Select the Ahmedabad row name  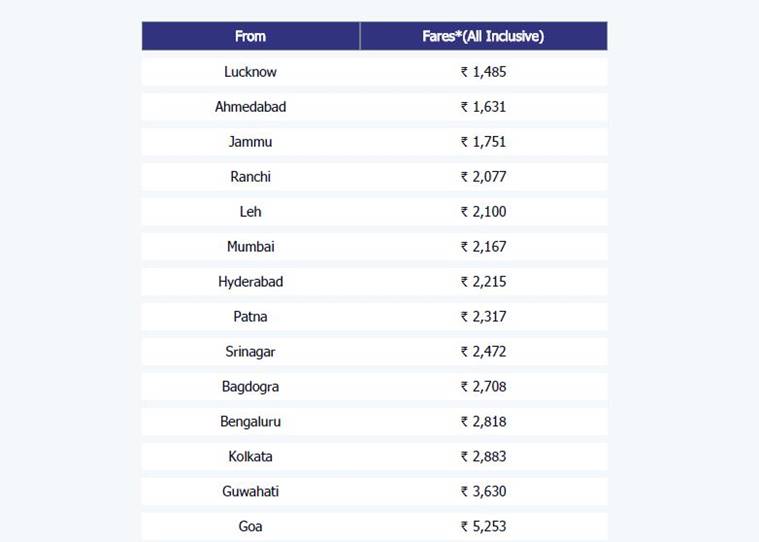coord(250,107)
